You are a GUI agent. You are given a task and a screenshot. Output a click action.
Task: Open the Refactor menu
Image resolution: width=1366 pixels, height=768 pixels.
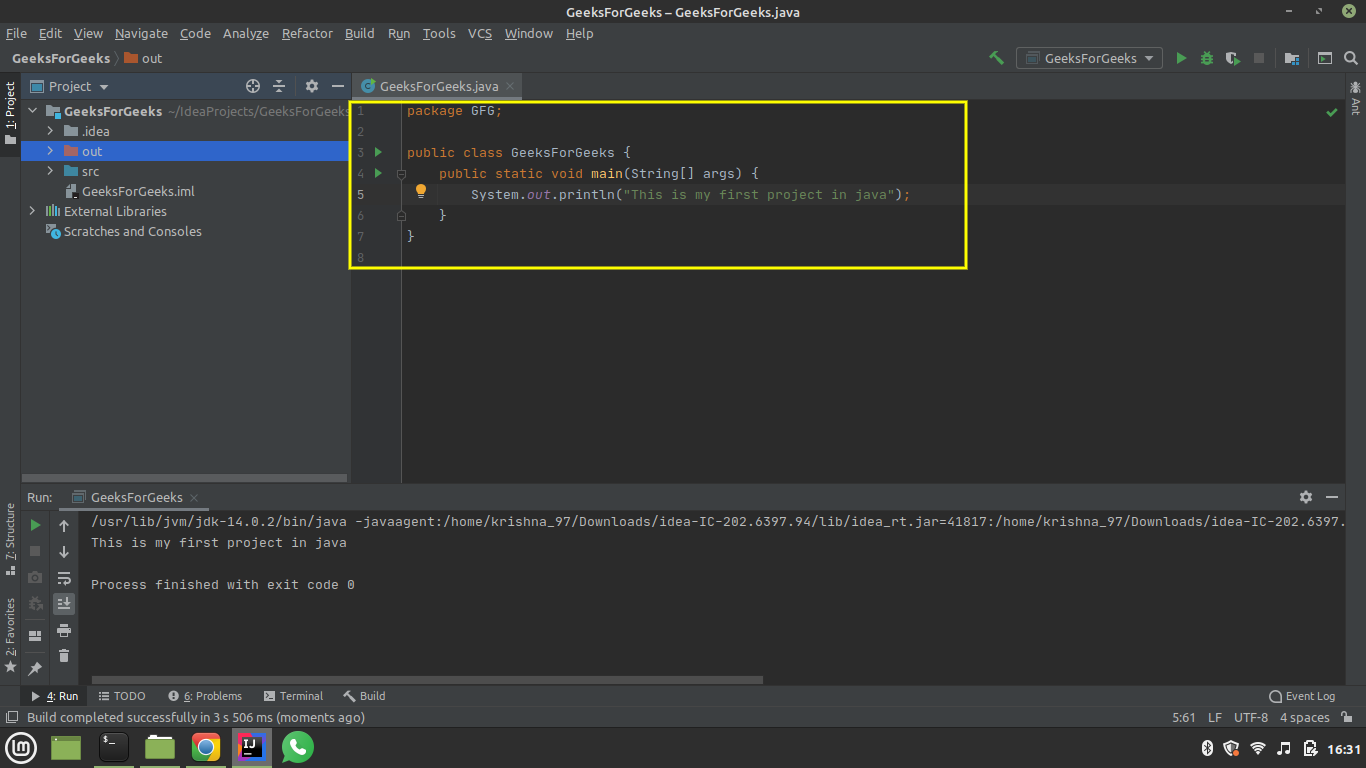coord(307,33)
